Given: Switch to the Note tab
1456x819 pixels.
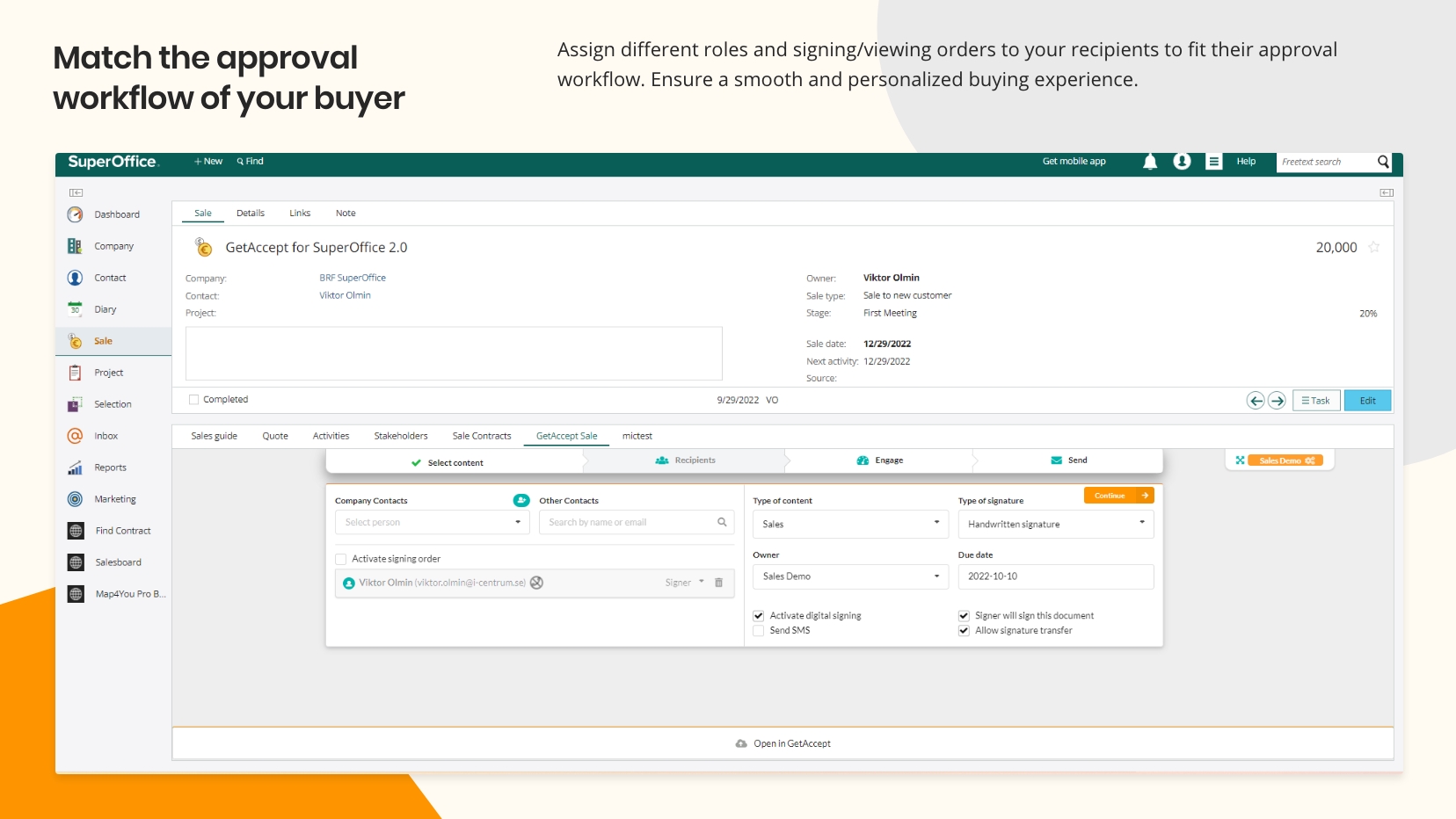Looking at the screenshot, I should point(346,214).
